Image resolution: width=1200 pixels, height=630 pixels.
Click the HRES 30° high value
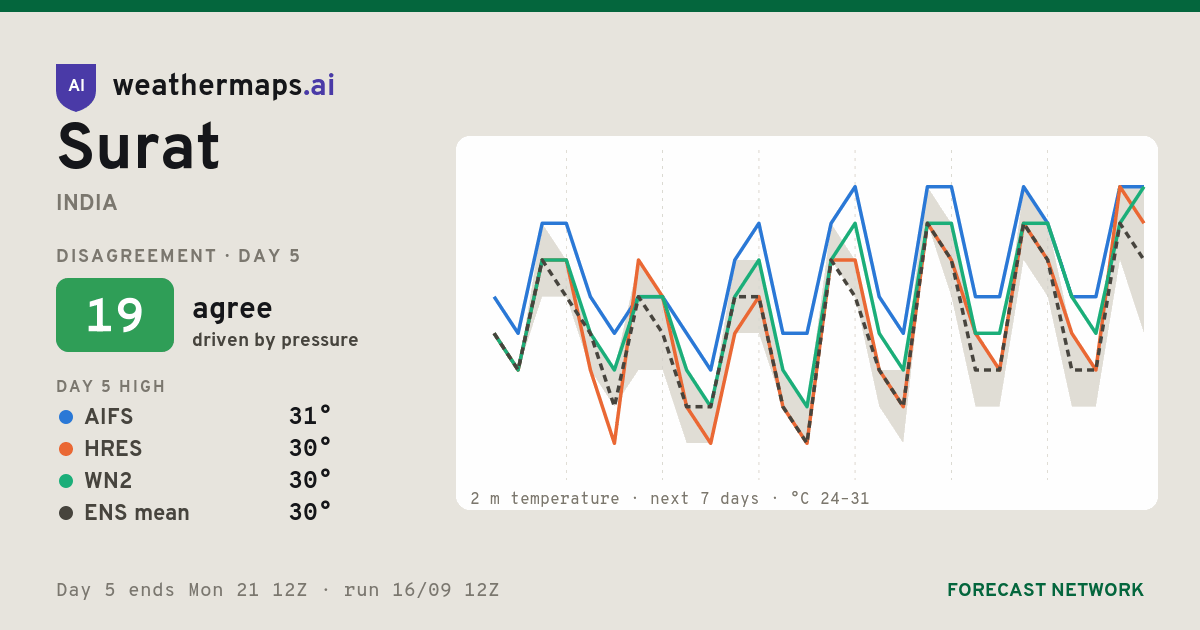[x=310, y=448]
